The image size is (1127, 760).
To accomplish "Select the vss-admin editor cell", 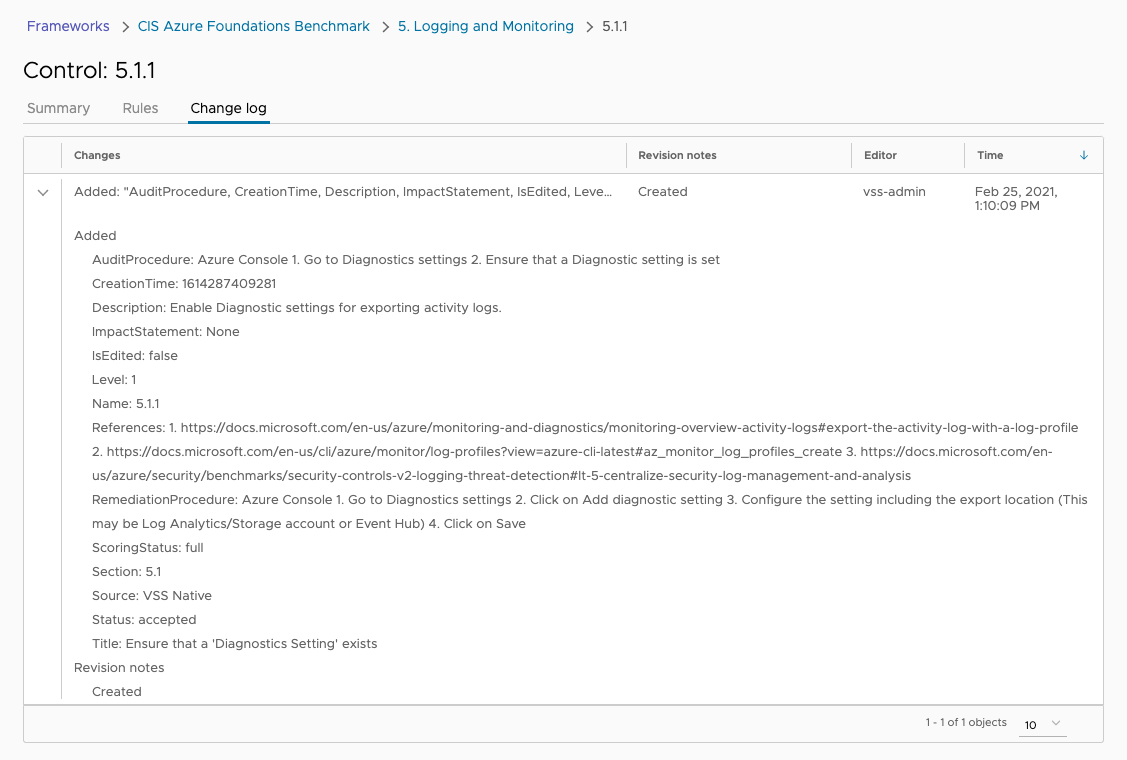I will (894, 192).
